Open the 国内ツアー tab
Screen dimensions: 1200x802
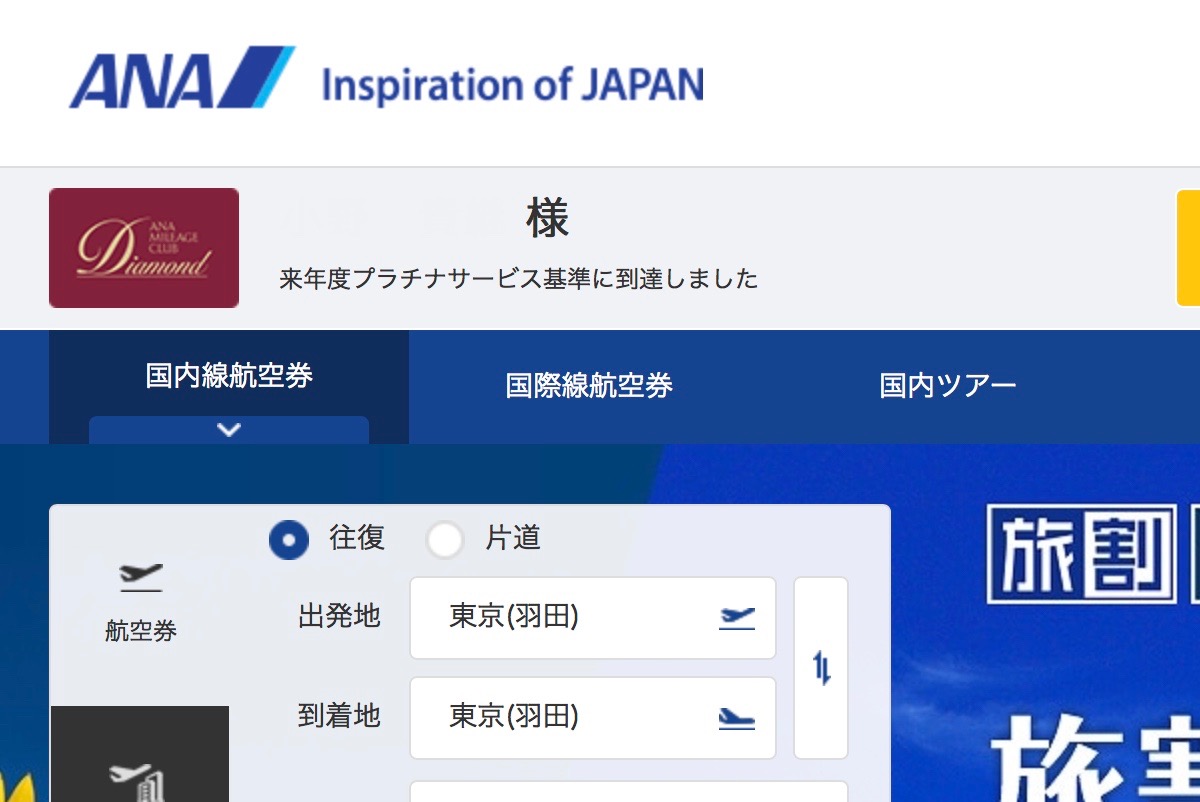[948, 386]
